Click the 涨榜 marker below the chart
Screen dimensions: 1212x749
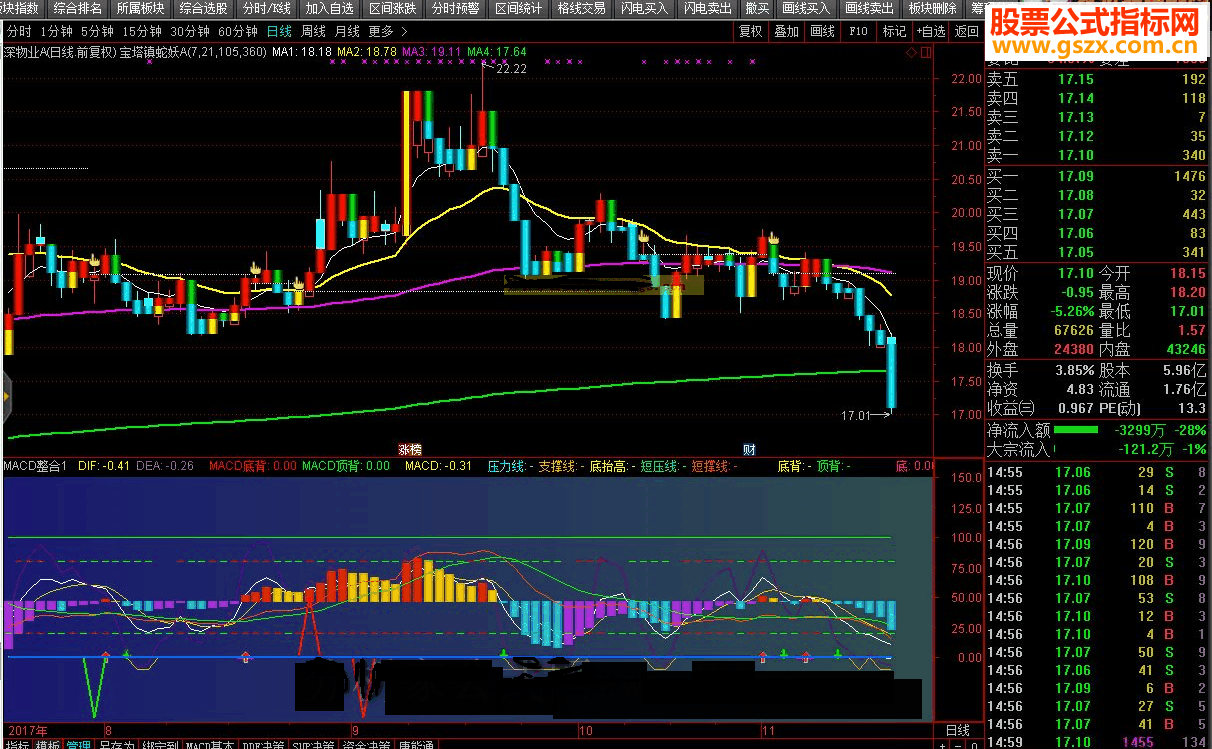tap(410, 449)
